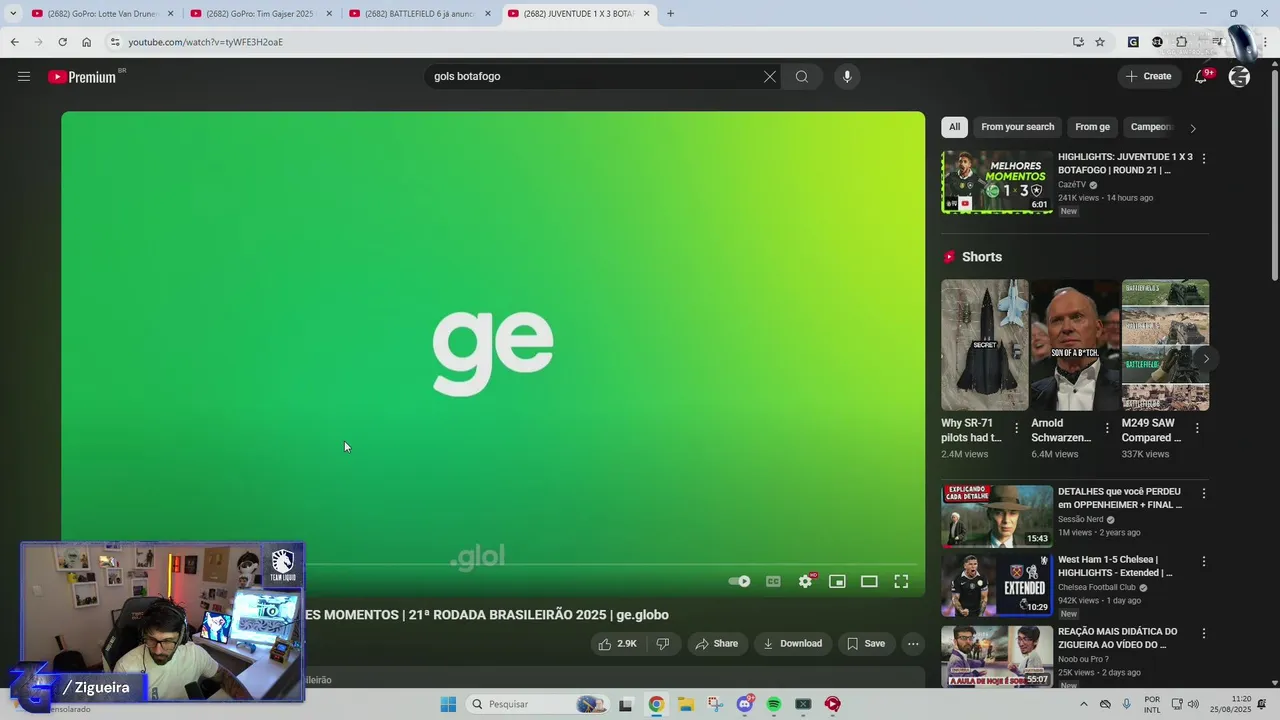Open Chrome extensions puzzle icon
This screenshot has width=1280, height=720.
[x=1181, y=42]
